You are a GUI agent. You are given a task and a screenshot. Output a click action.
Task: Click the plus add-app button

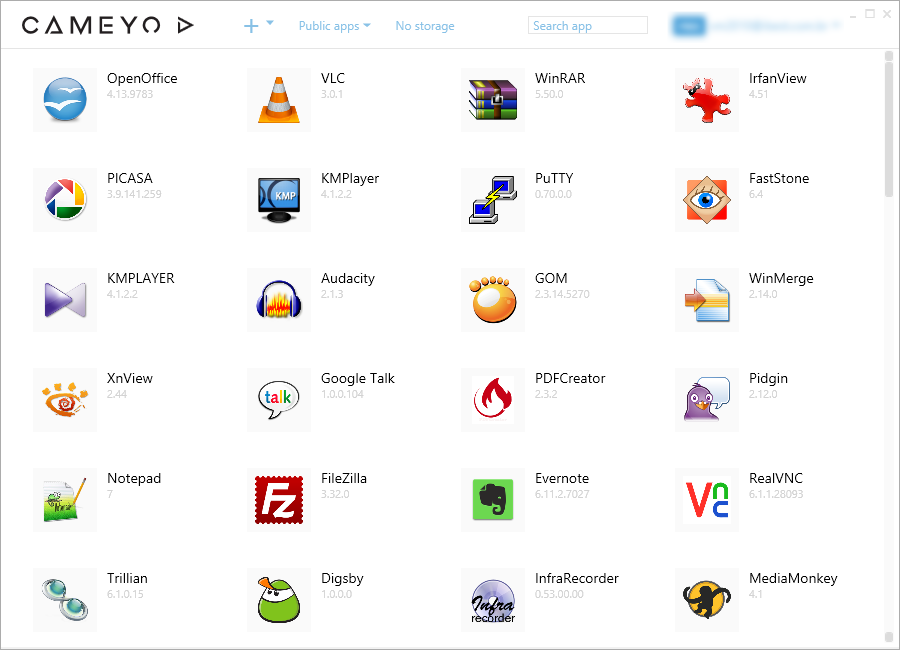click(x=251, y=26)
